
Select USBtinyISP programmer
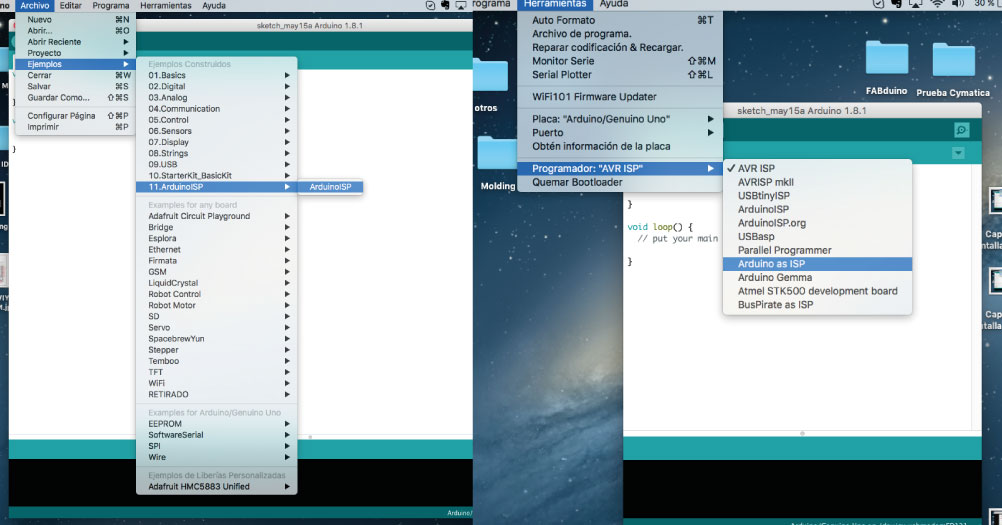pos(817,196)
